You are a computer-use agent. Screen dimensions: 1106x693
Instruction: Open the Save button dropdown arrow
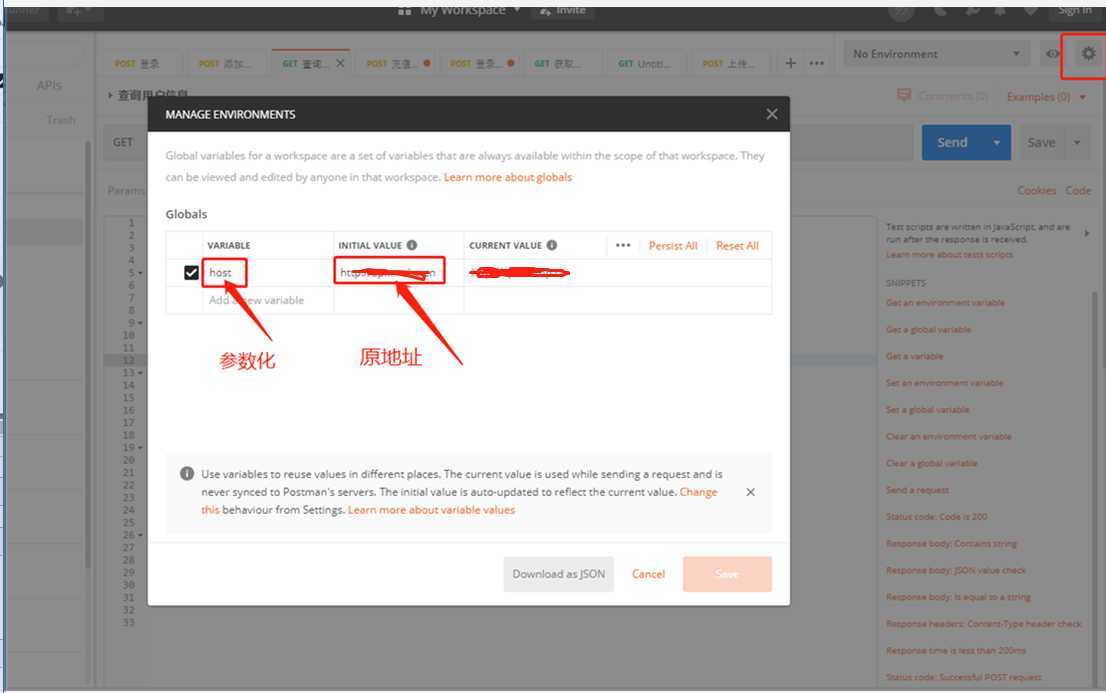click(1077, 143)
